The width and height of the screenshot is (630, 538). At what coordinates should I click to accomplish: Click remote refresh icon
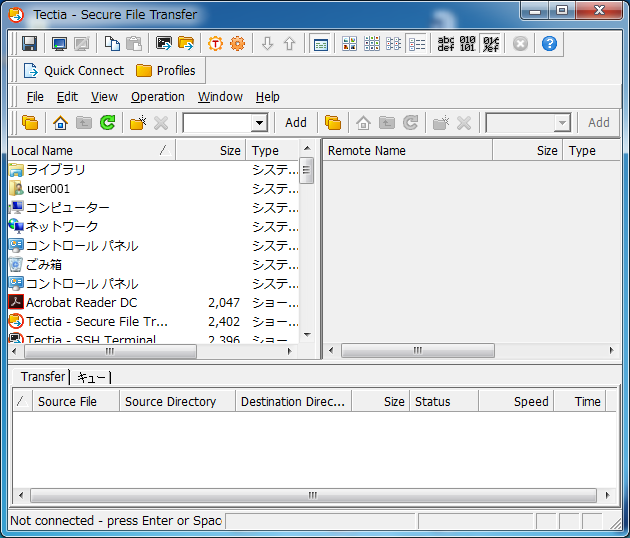(x=410, y=123)
